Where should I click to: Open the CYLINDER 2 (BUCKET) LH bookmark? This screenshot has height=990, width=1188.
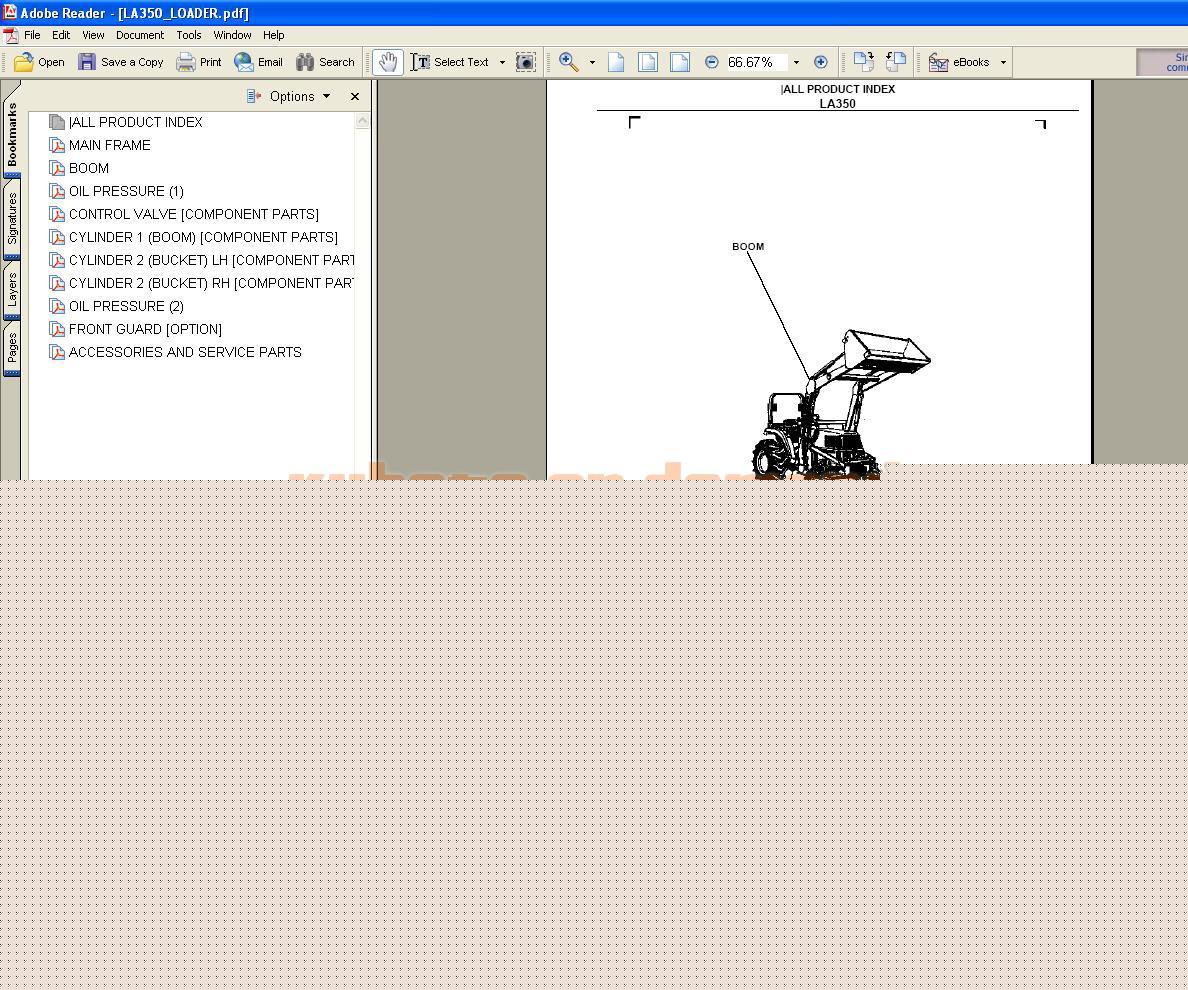point(211,260)
